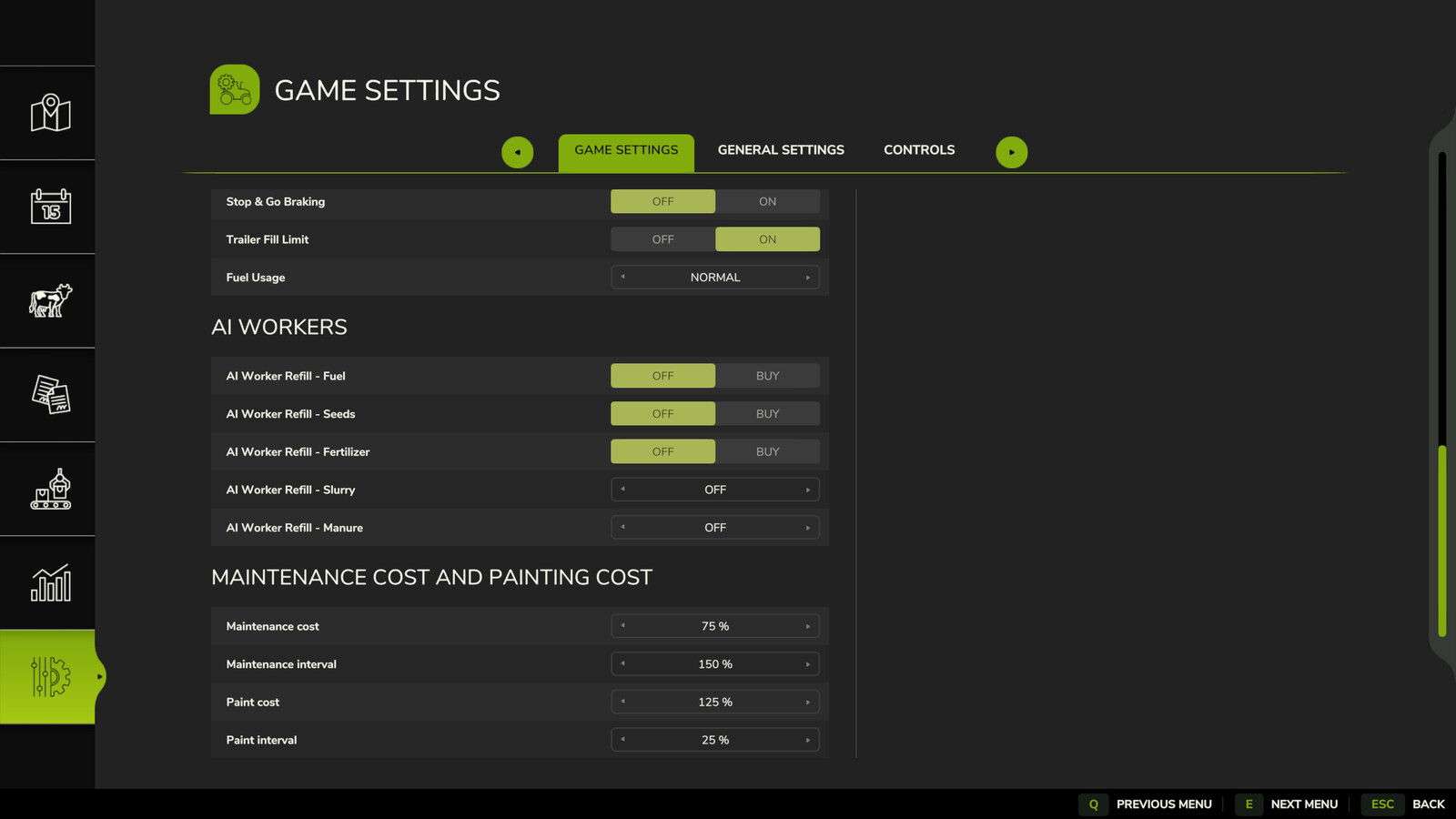Screen dimensions: 1456x819
Task: Click the green previous-page arrow button
Action: pyautogui.click(x=517, y=151)
